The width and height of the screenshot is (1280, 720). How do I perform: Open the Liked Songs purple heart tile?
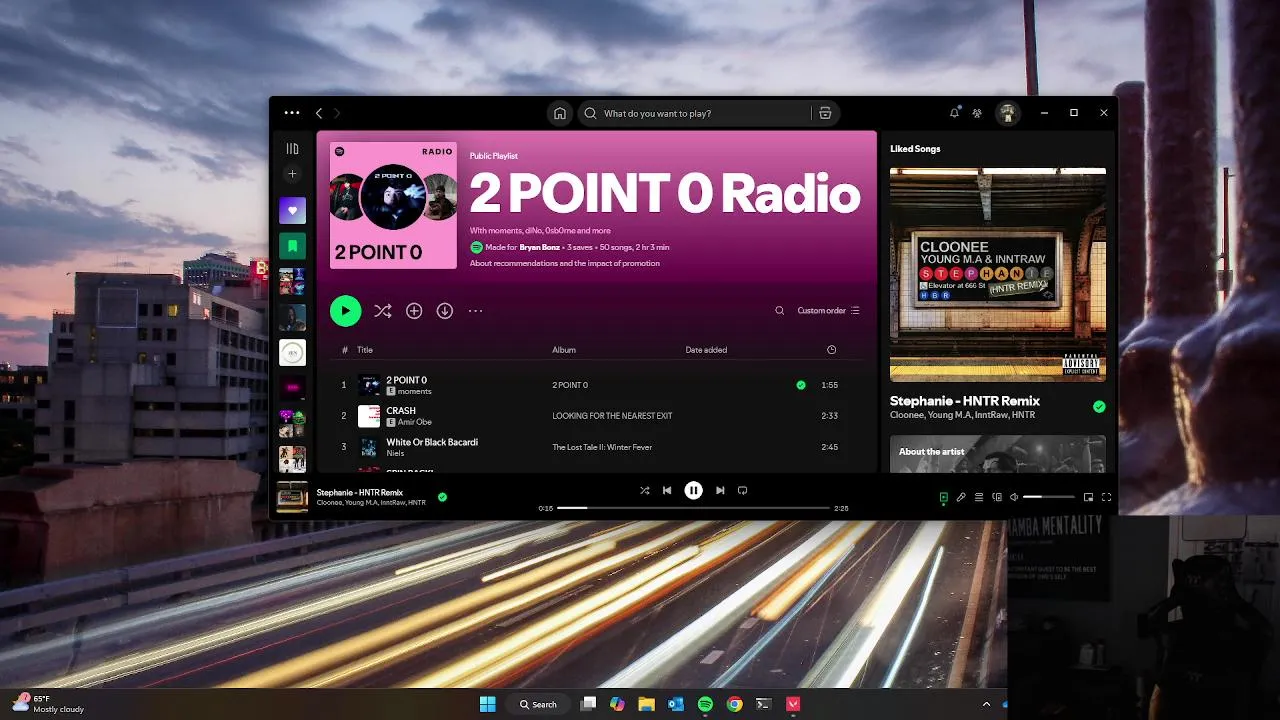292,210
